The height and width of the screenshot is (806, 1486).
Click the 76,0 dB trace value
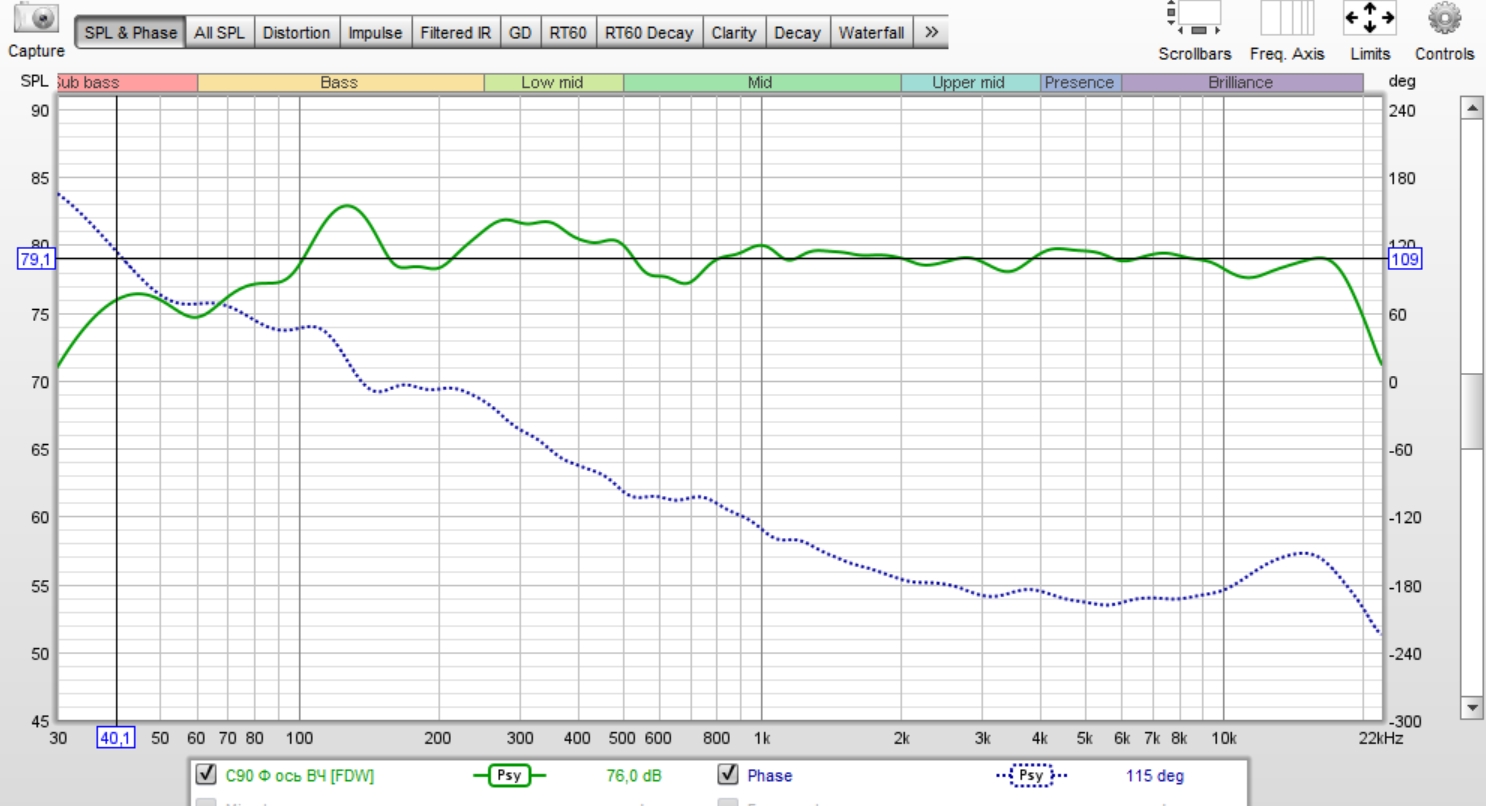(x=633, y=776)
